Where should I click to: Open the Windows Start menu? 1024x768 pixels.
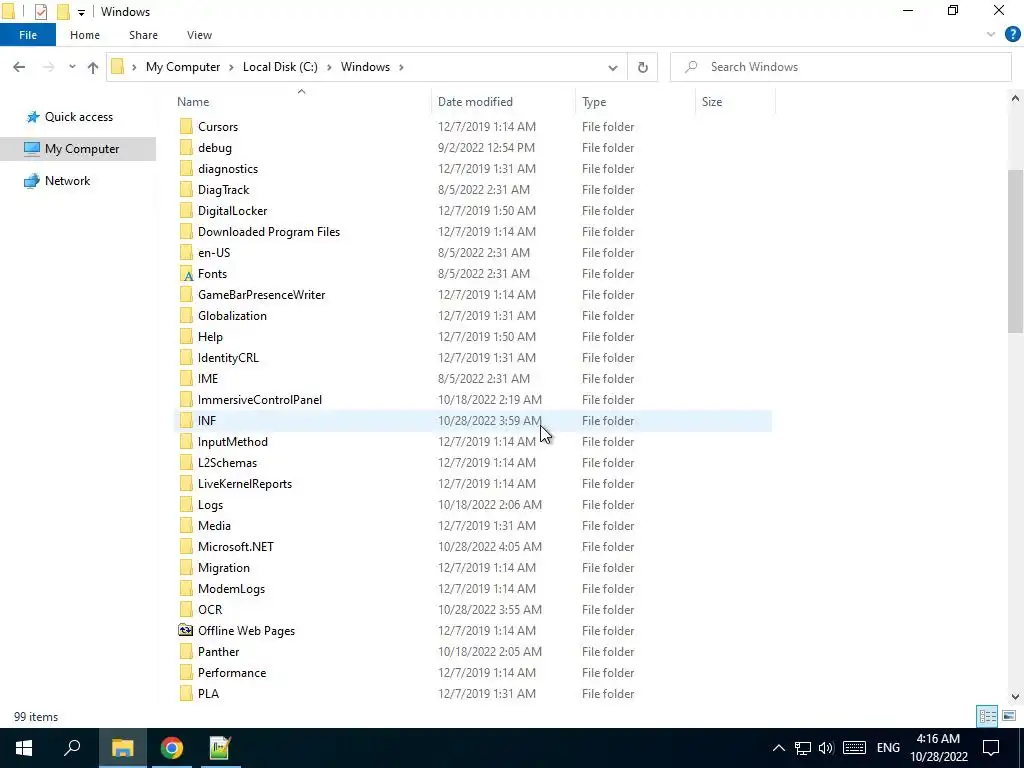[24, 748]
